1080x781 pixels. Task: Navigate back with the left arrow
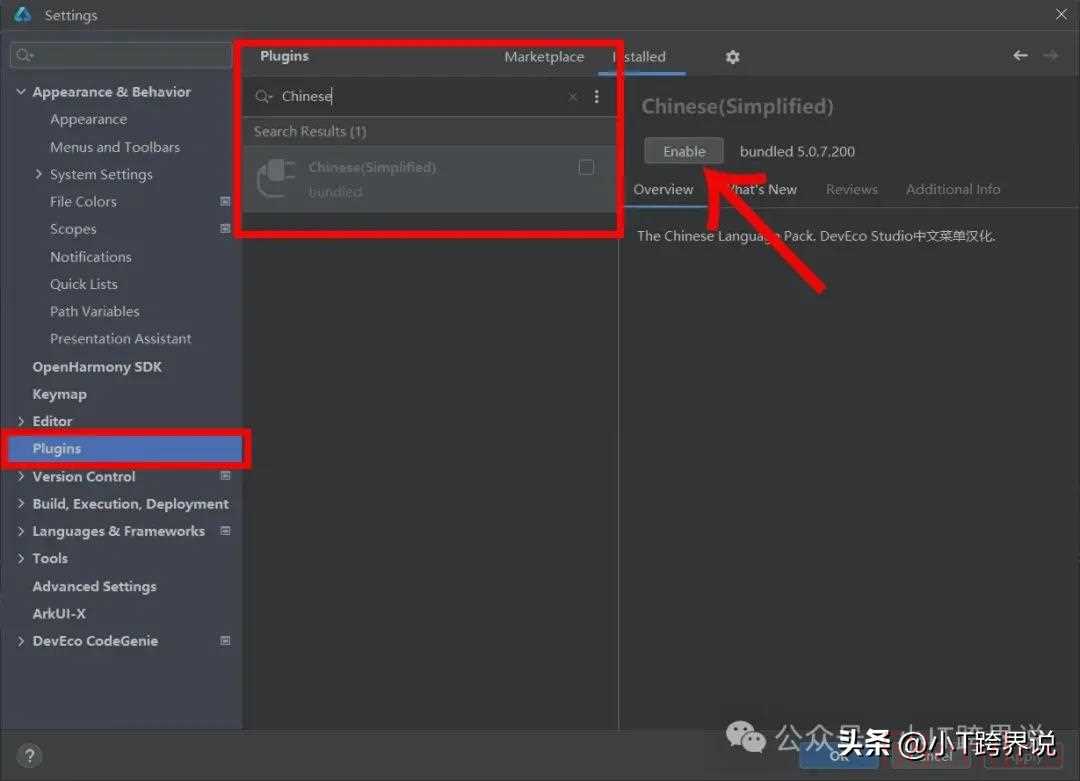(x=1020, y=55)
